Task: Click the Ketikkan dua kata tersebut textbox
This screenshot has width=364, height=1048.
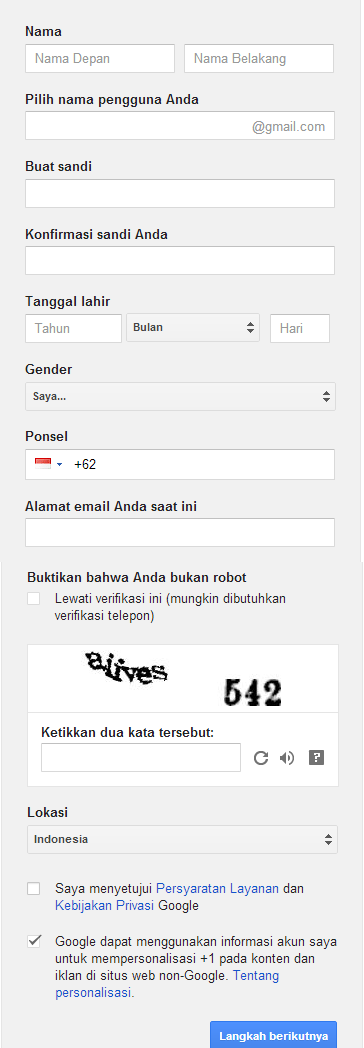Action: coord(141,758)
